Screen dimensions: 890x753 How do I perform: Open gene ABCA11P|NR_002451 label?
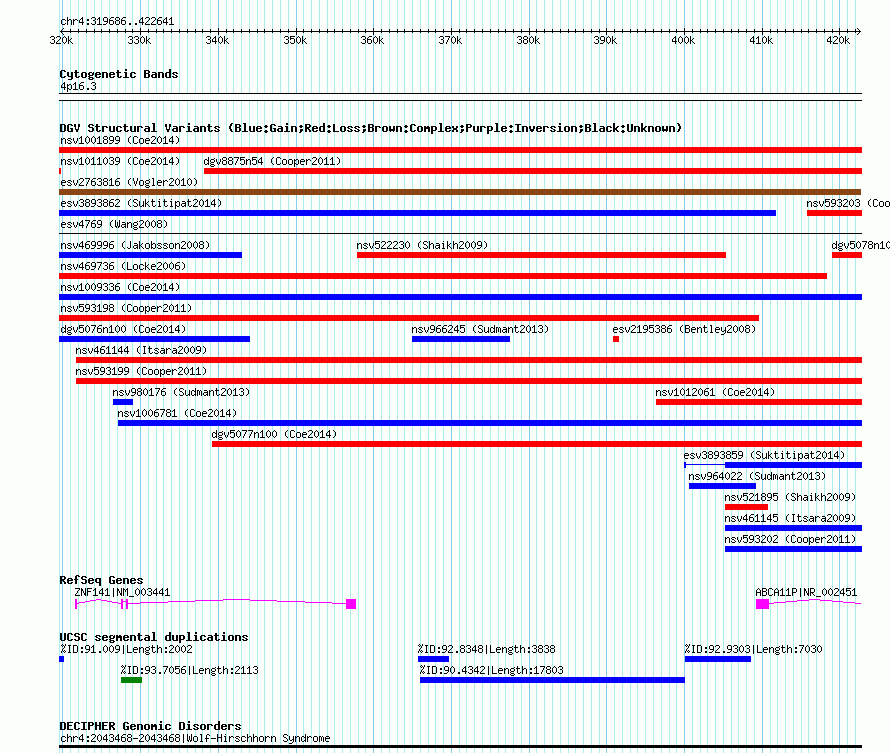click(x=806, y=592)
